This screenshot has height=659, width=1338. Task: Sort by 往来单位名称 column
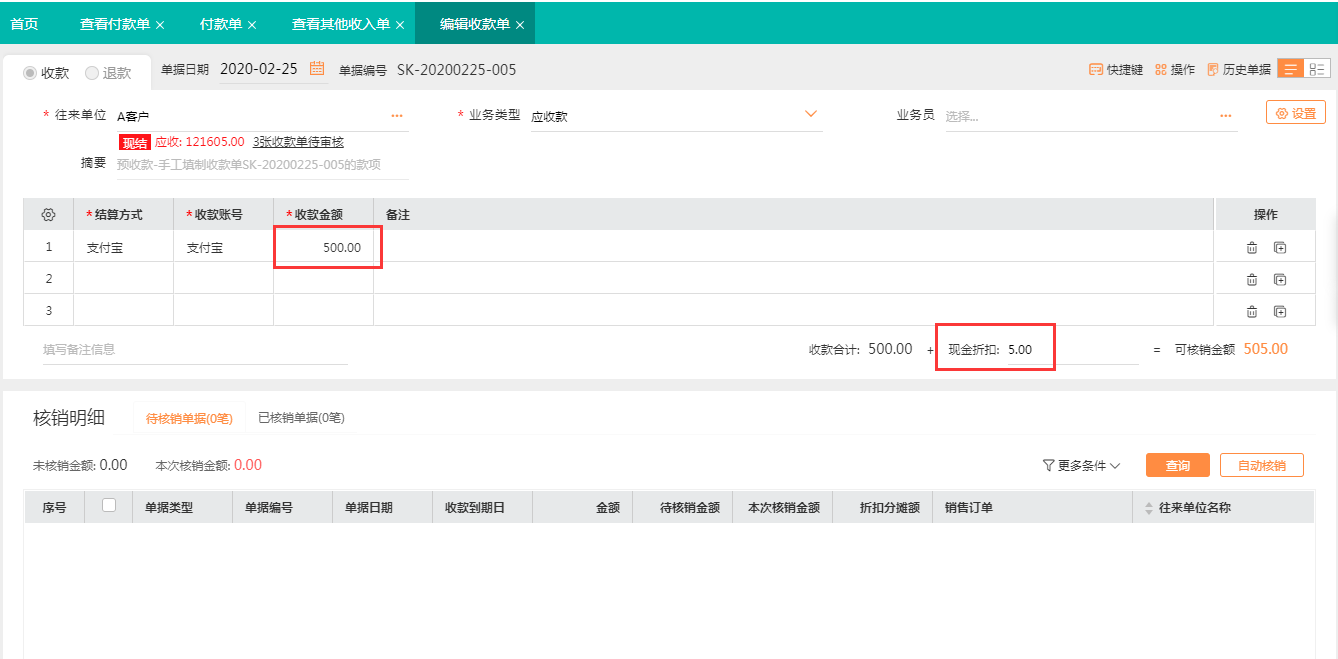(x=1149, y=508)
